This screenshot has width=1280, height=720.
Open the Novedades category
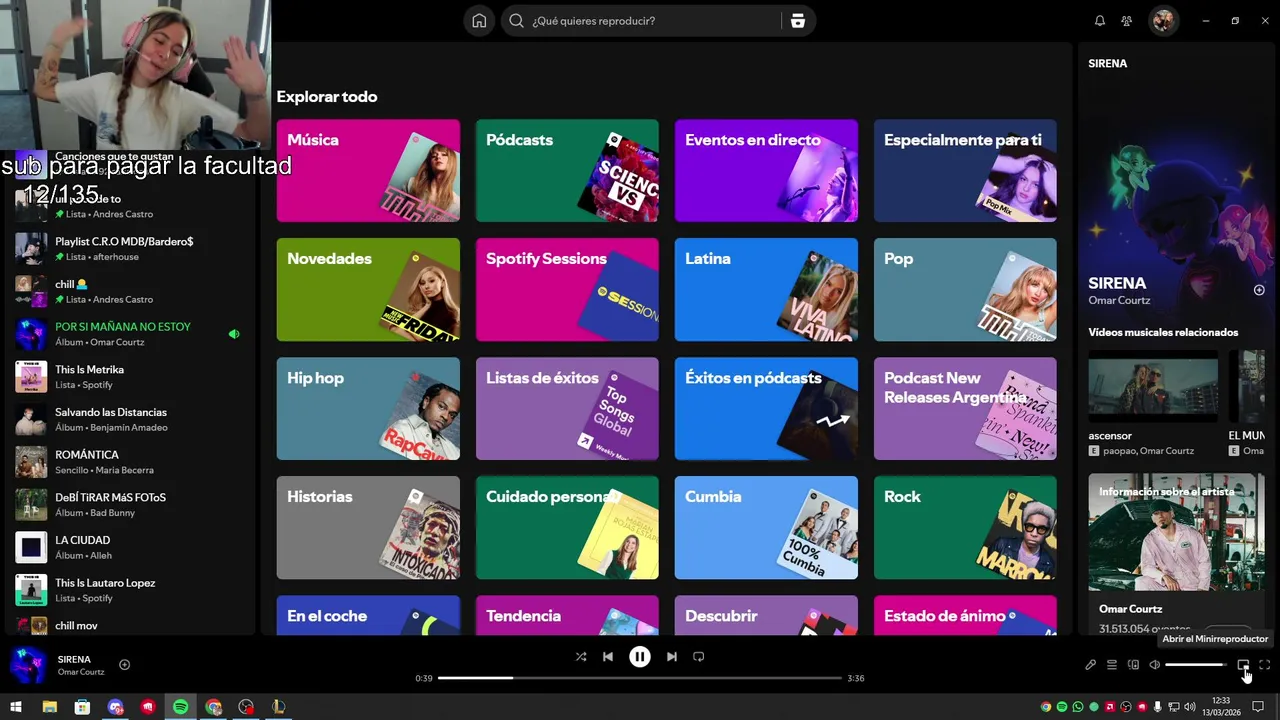[368, 290]
